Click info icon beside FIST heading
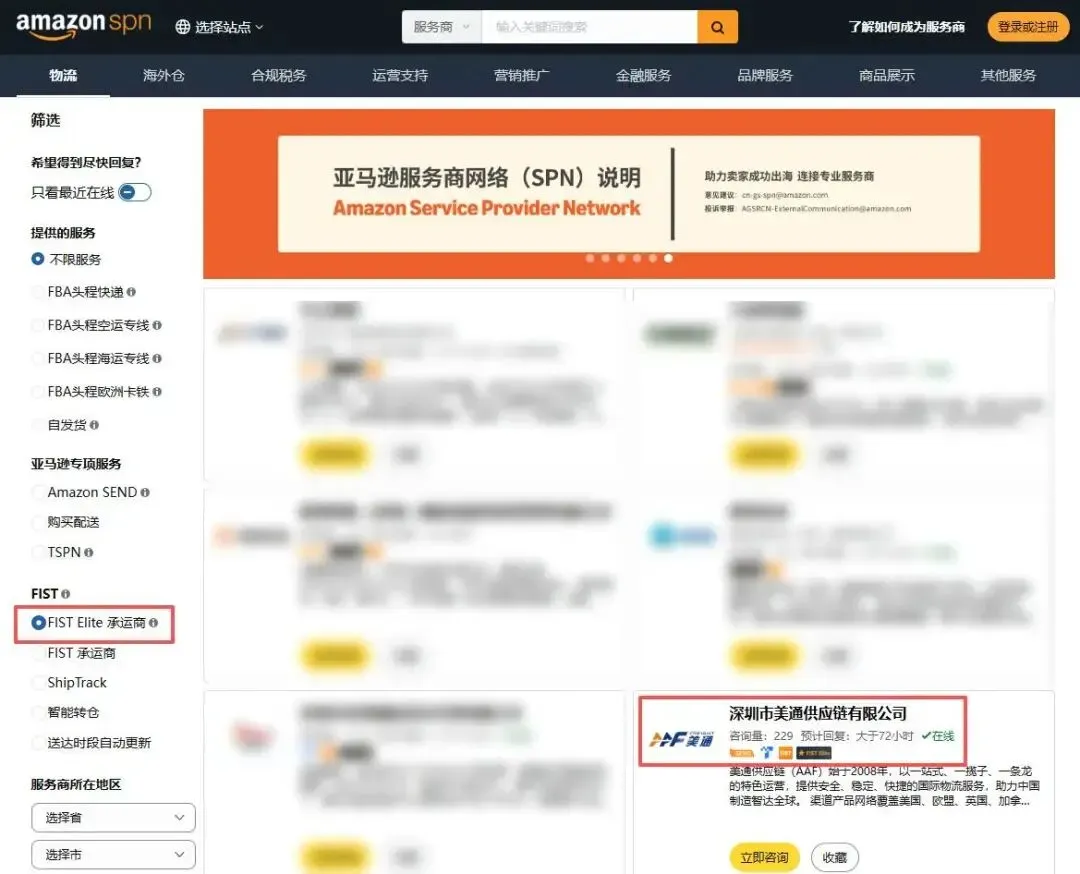Screen dimensions: 1080x874 (x=65, y=594)
